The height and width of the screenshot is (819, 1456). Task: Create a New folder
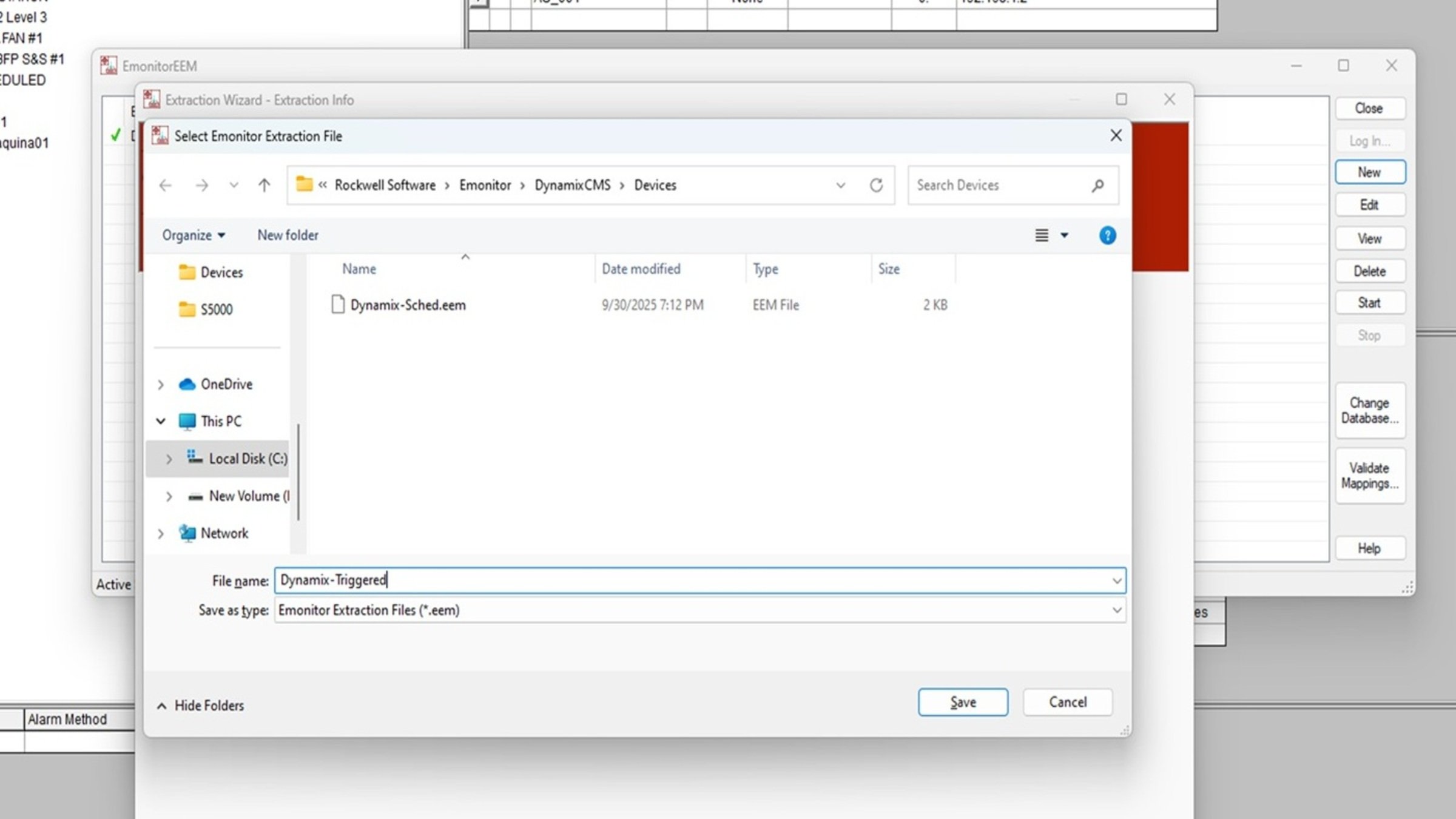pyautogui.click(x=288, y=235)
